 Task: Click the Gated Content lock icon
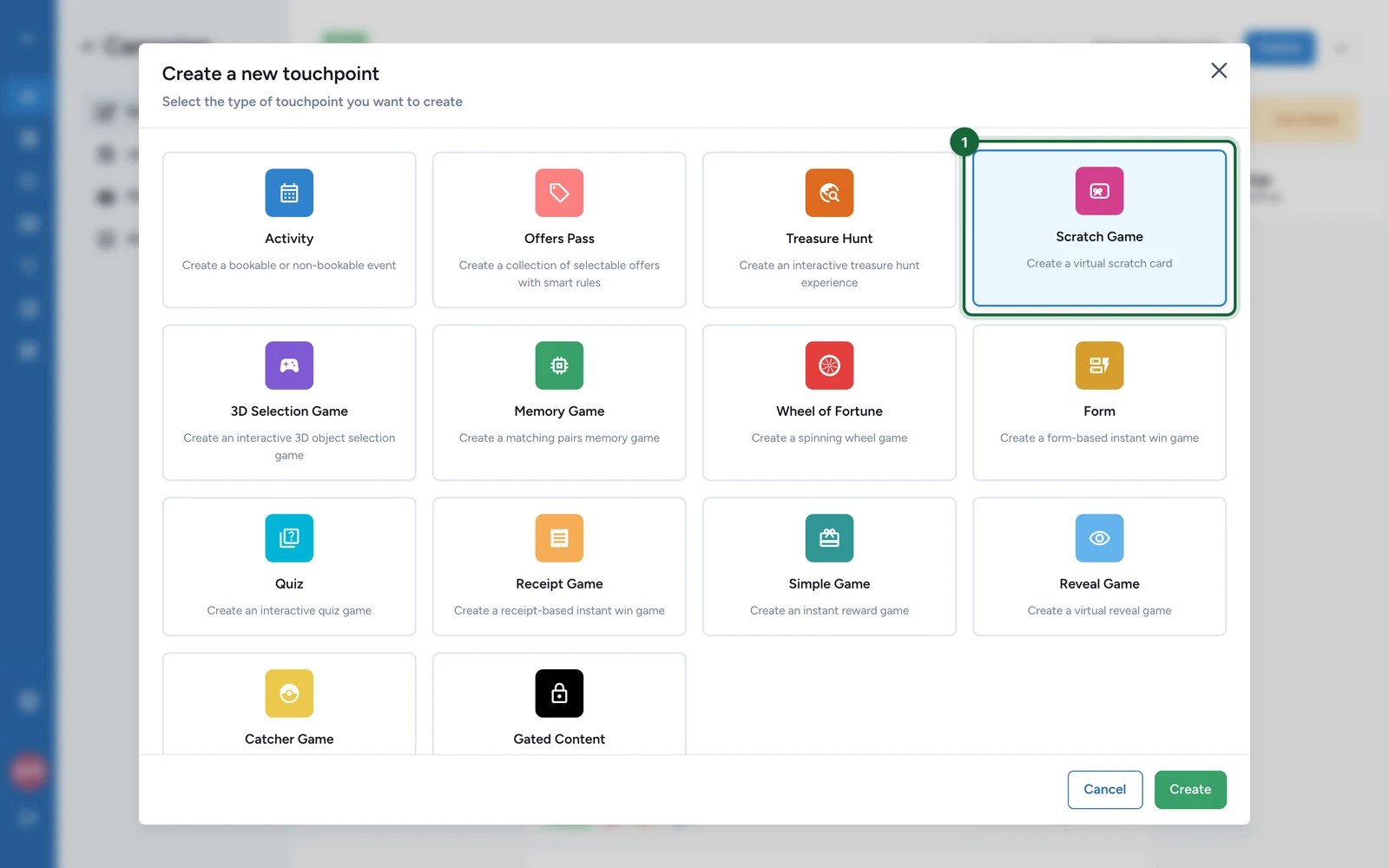559,694
